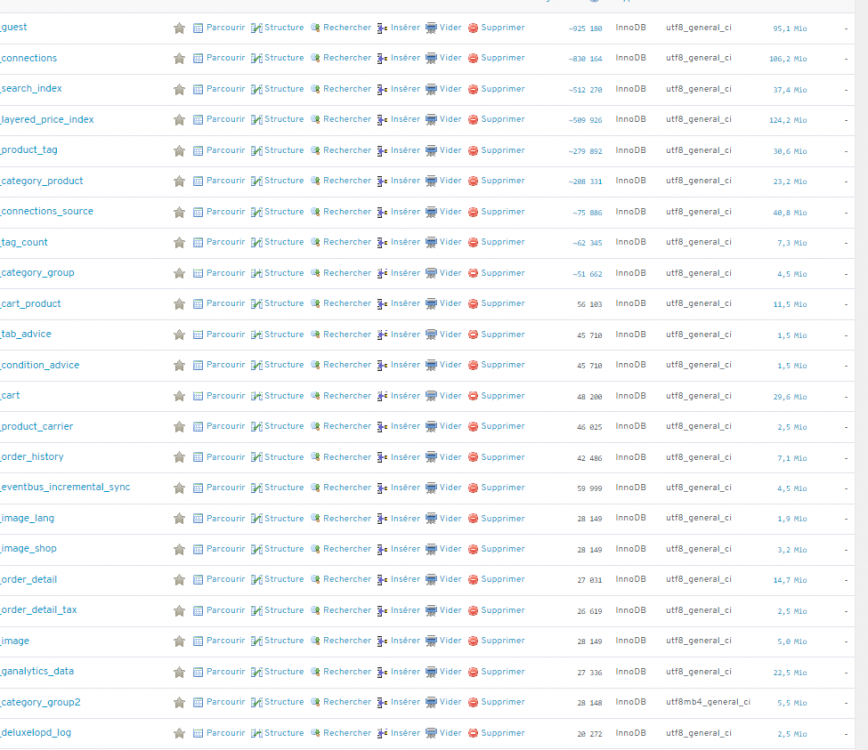Click the Rechercher icon in connections_source row
This screenshot has height=750, width=868.
pyautogui.click(x=315, y=212)
